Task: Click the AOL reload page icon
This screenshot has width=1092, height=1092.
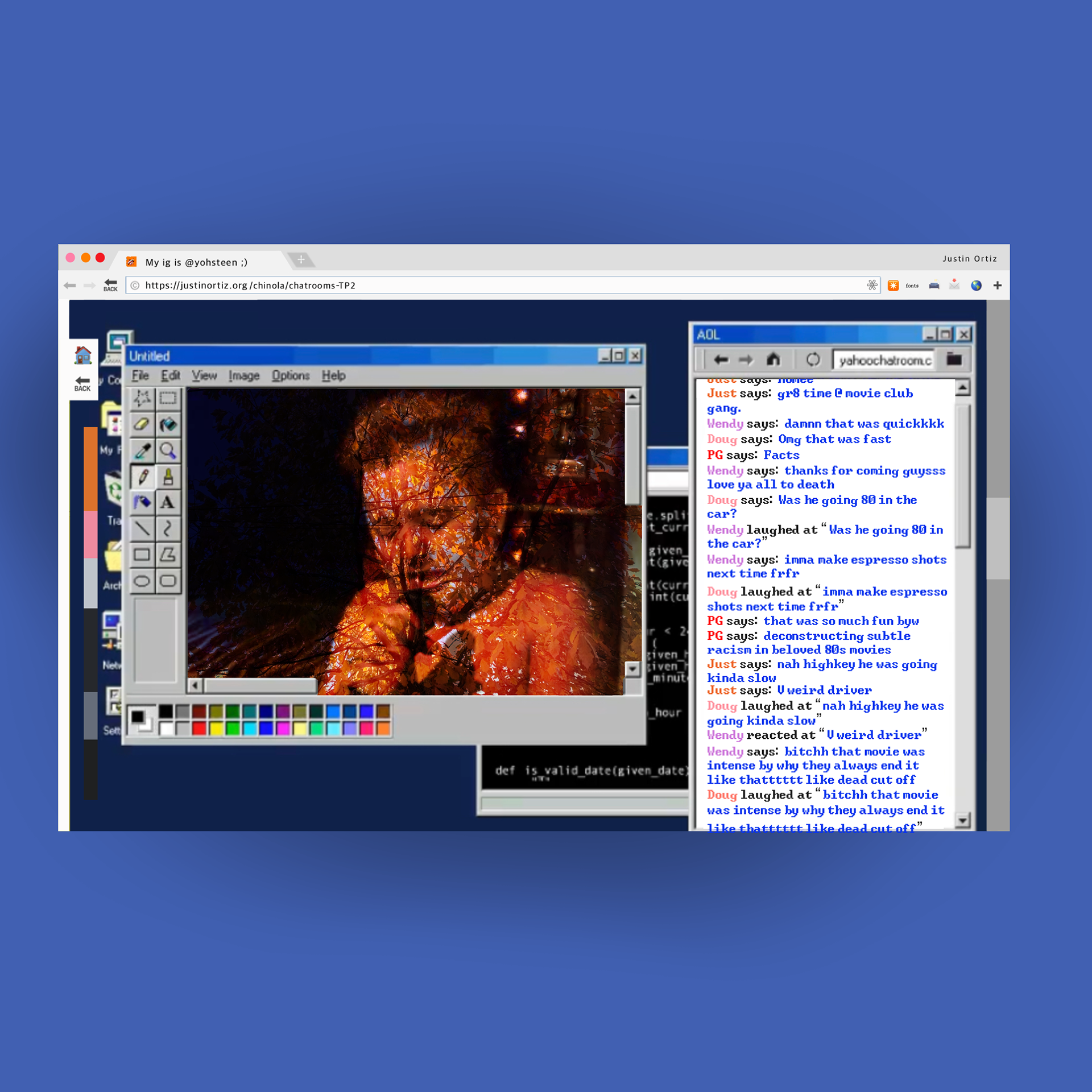Action: click(813, 359)
